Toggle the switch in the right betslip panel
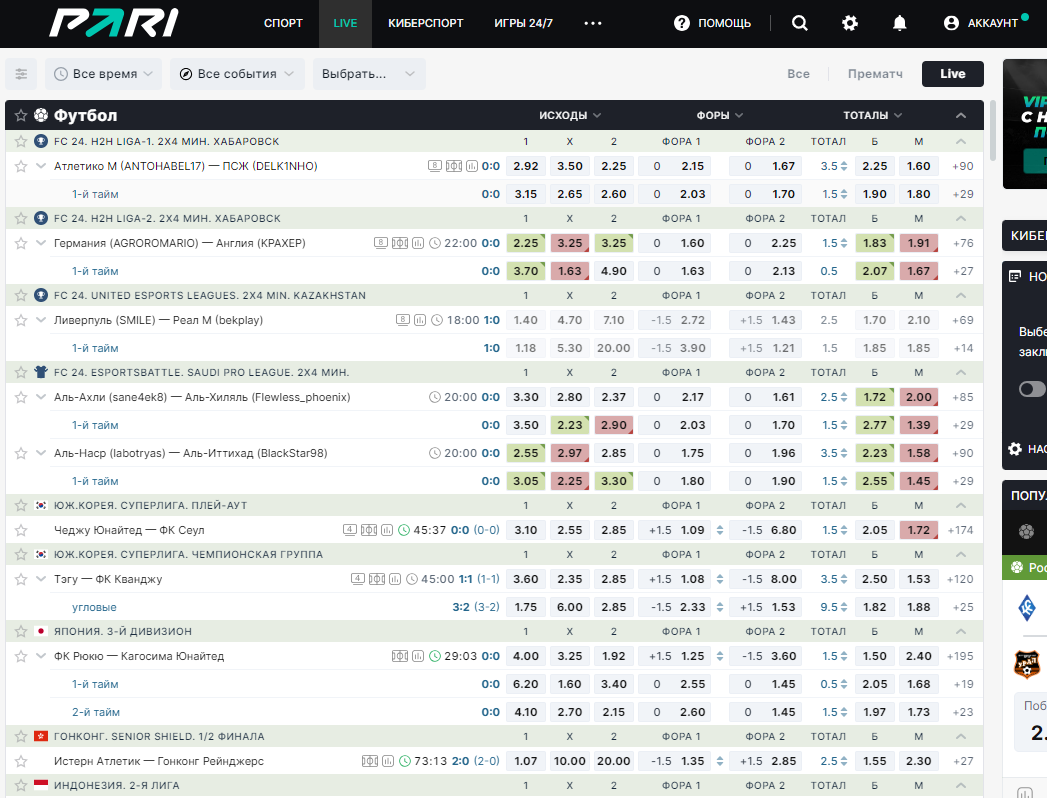Viewport: 1047px width, 798px height. (1032, 389)
